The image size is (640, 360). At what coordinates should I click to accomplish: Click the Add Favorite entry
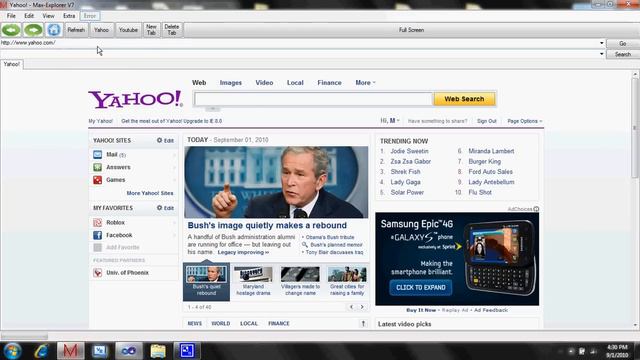[122, 247]
